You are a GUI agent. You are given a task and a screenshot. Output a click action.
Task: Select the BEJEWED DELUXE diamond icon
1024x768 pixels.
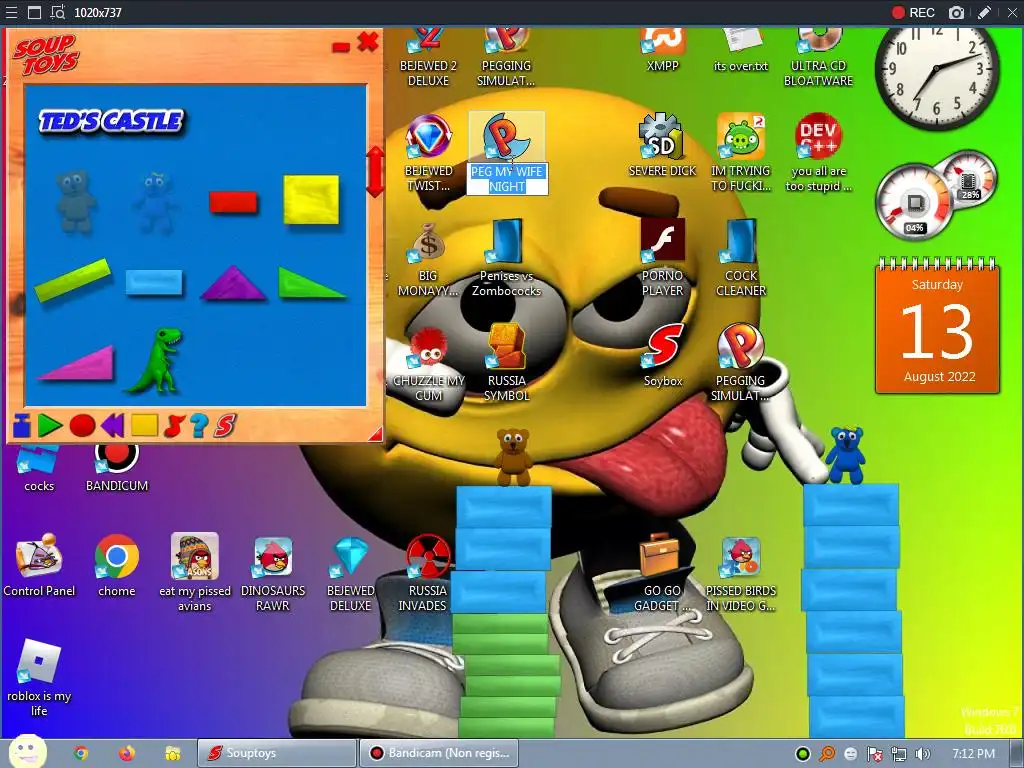[x=351, y=573]
